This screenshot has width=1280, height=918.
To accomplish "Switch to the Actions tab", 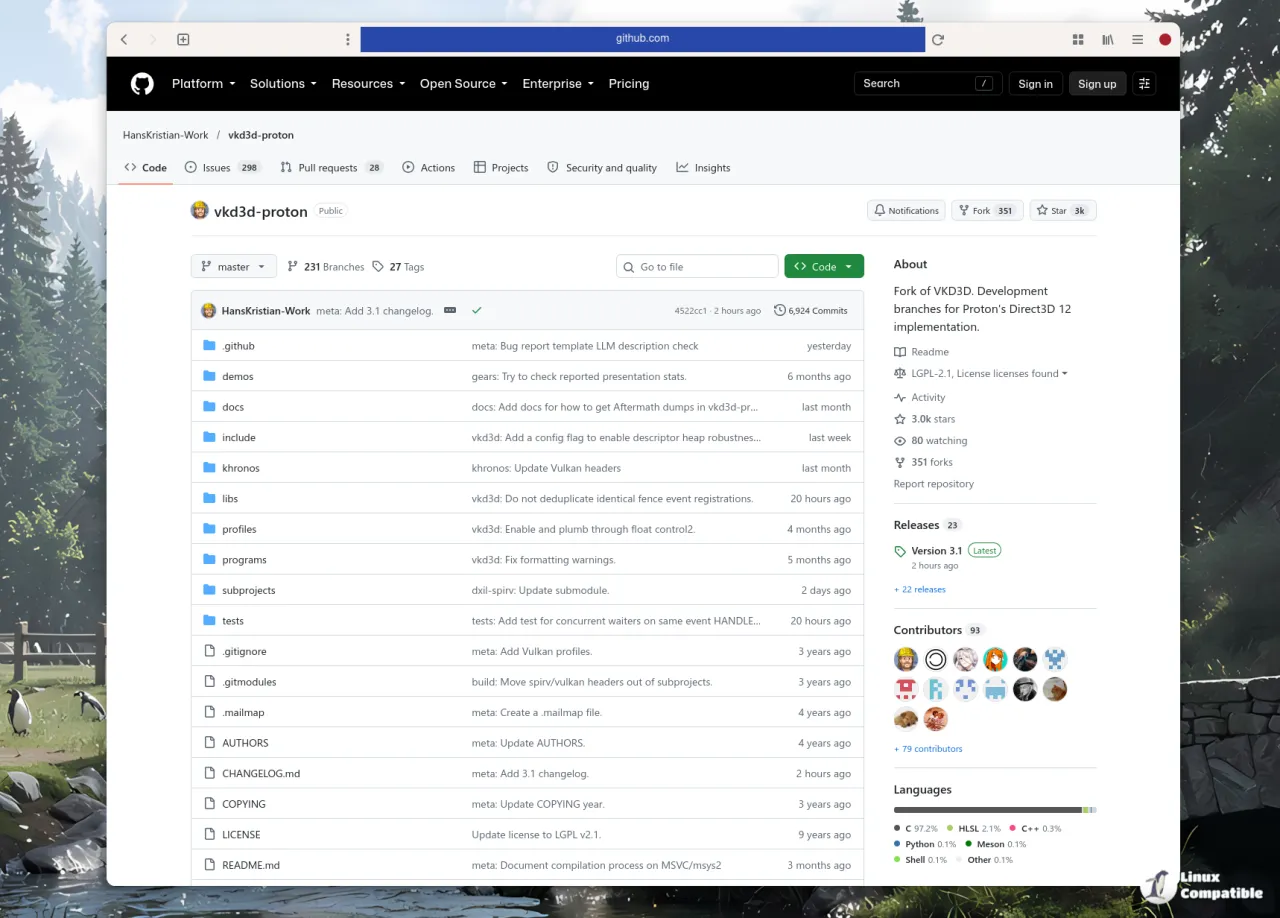I will (428, 168).
